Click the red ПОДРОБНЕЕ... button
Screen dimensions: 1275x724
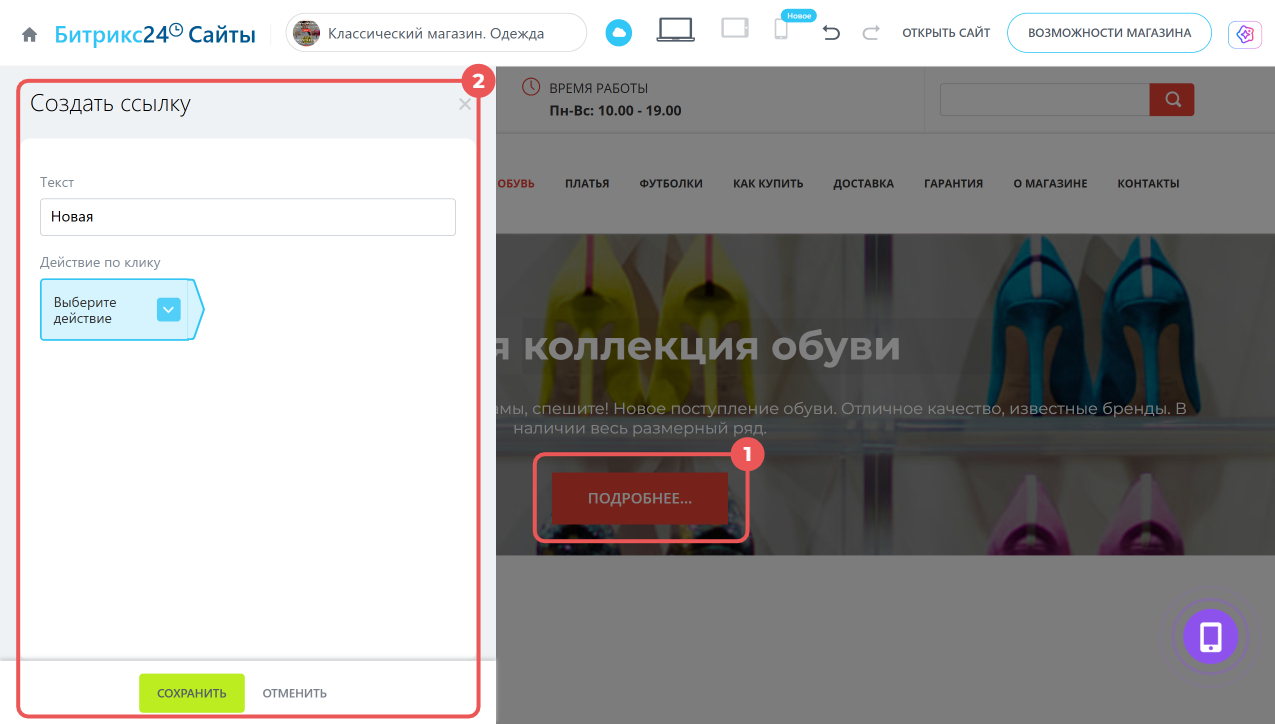[x=640, y=498]
